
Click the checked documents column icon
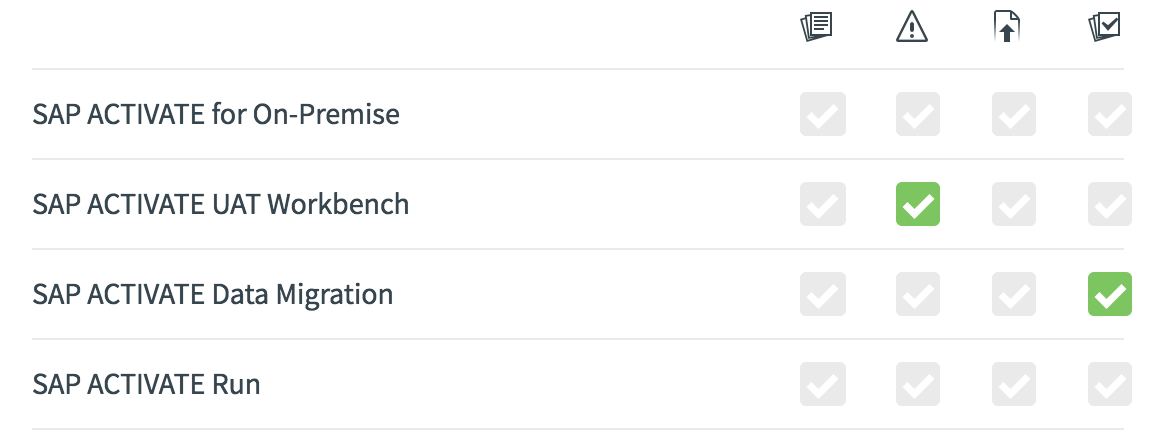[1104, 27]
